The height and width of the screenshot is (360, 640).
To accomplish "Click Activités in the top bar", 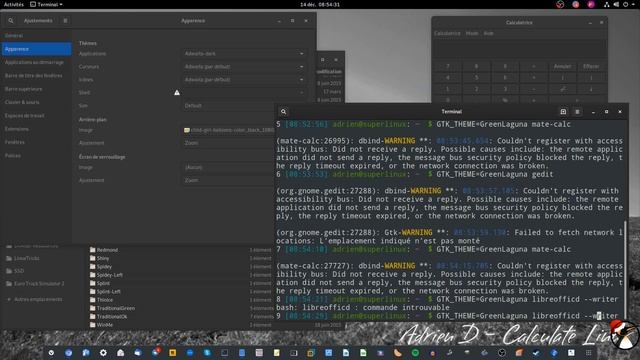I will pyautogui.click(x=13, y=4).
